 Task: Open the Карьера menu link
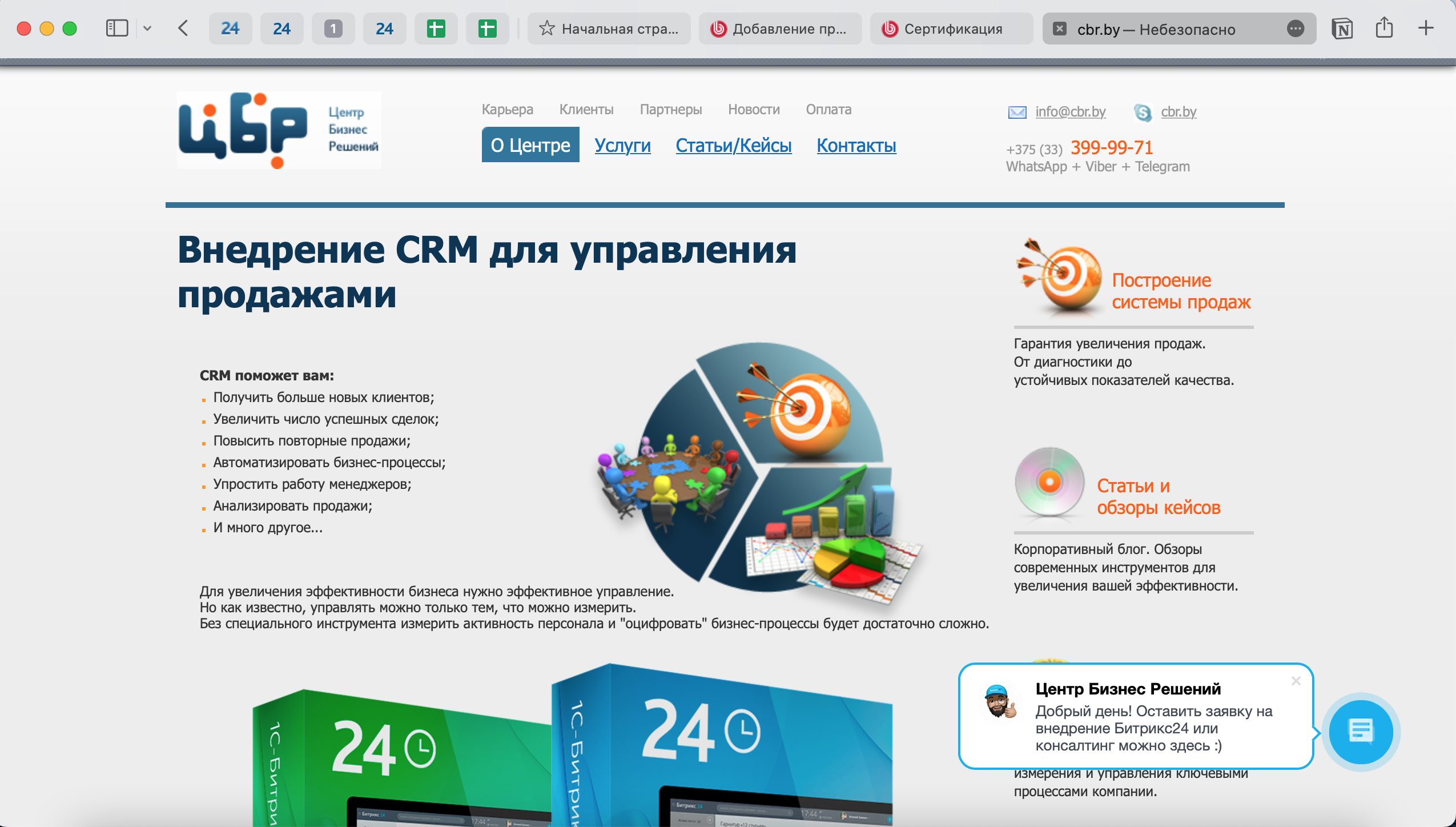coord(508,109)
